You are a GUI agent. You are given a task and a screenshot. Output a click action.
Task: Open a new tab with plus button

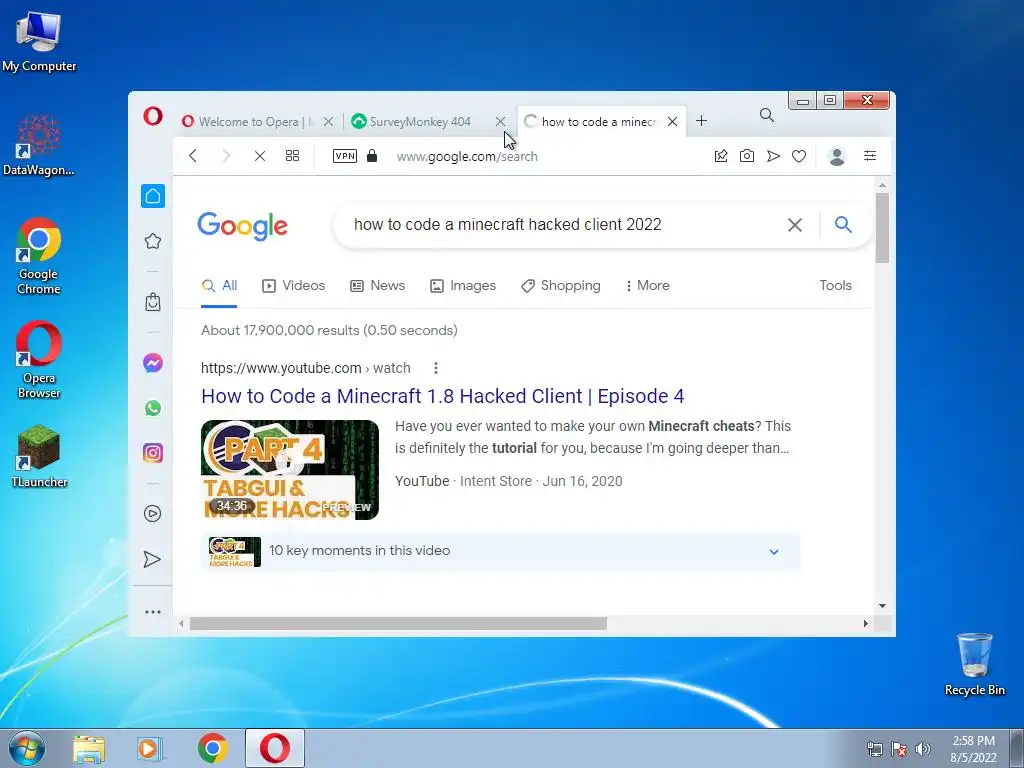[x=701, y=121]
